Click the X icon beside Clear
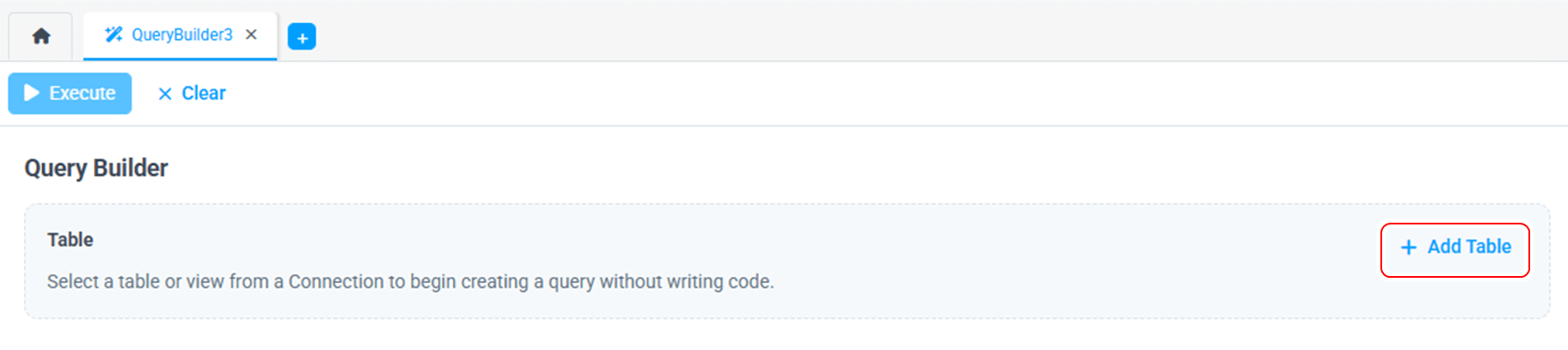The height and width of the screenshot is (350, 1568). tap(165, 94)
